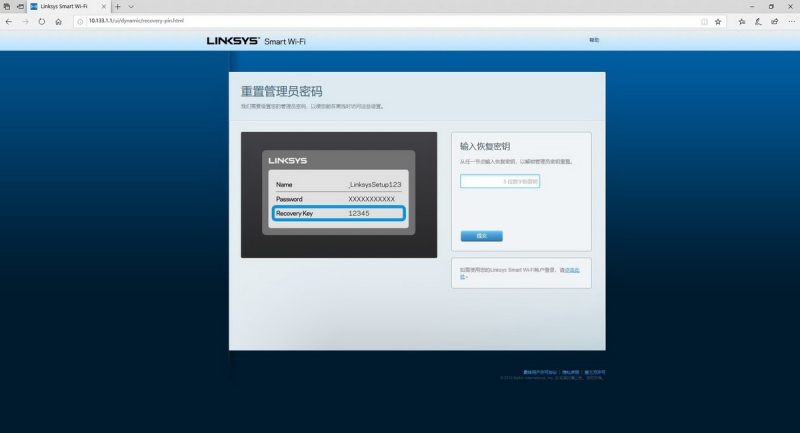Set these tabs aside
800x433 pixels.
pos(20,7)
